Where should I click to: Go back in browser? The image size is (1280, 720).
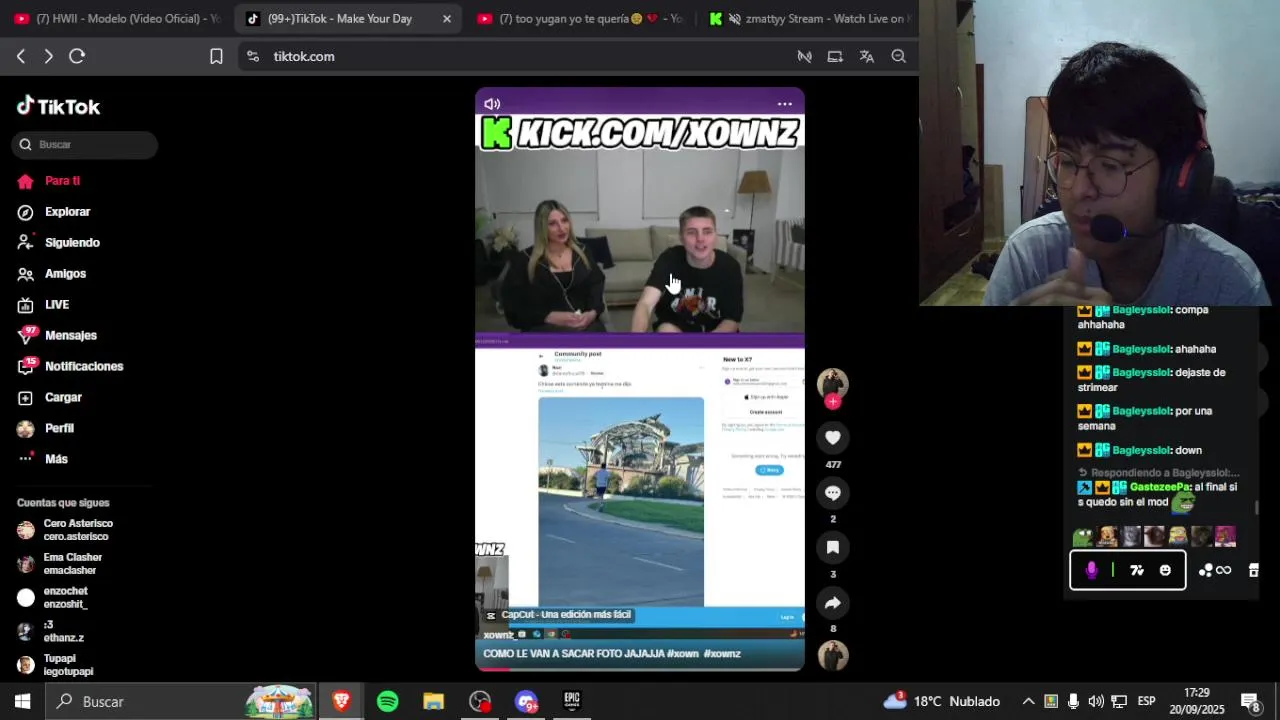[x=21, y=57]
